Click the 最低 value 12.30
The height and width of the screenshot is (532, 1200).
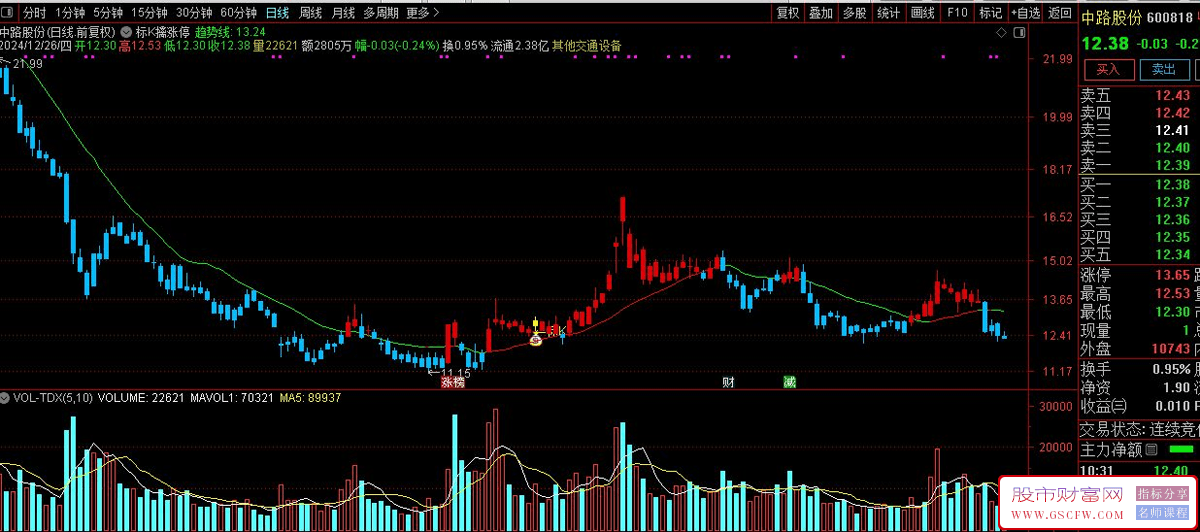[x=1172, y=311]
